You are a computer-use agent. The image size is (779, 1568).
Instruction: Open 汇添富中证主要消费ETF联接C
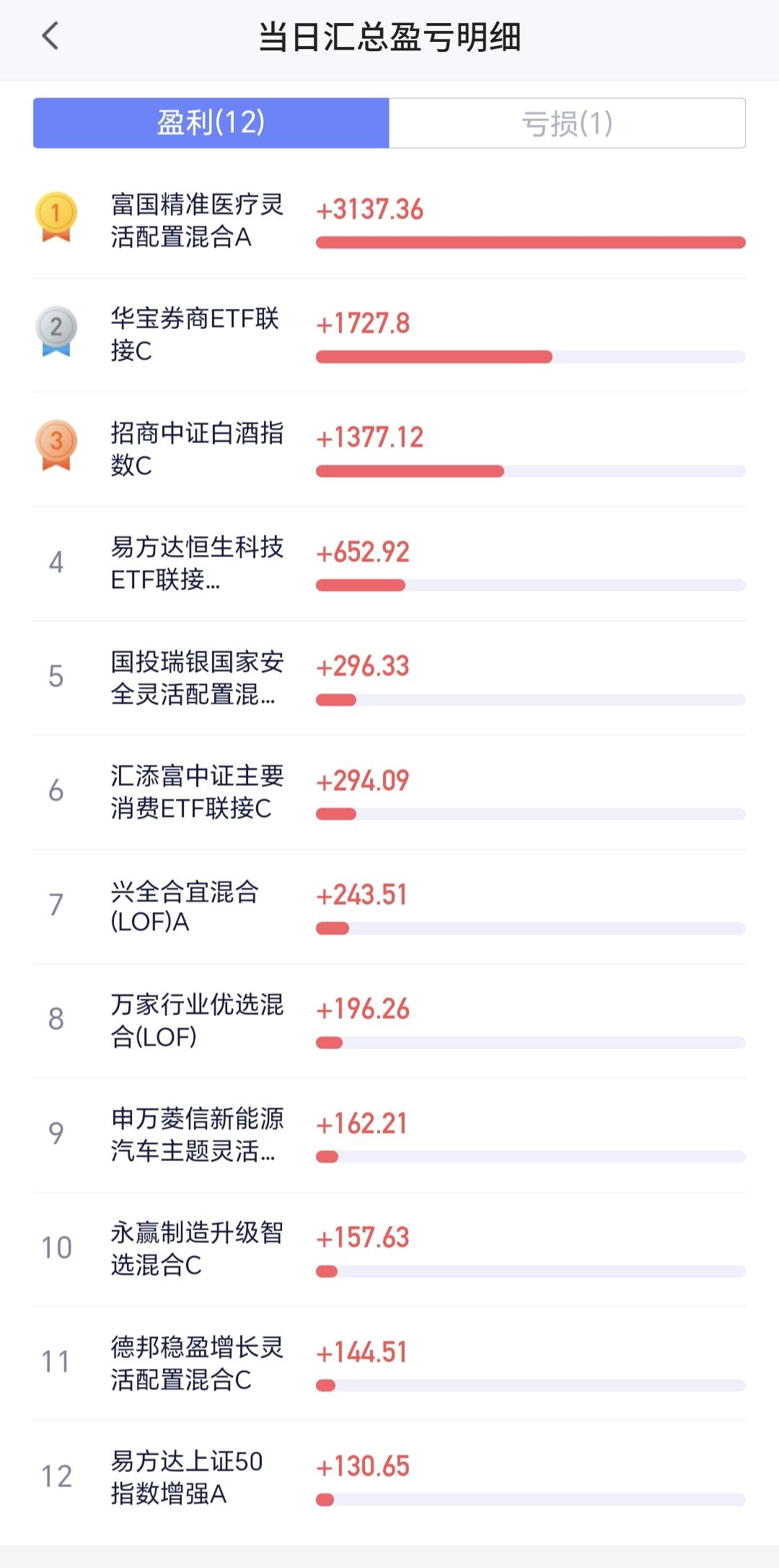(x=389, y=792)
